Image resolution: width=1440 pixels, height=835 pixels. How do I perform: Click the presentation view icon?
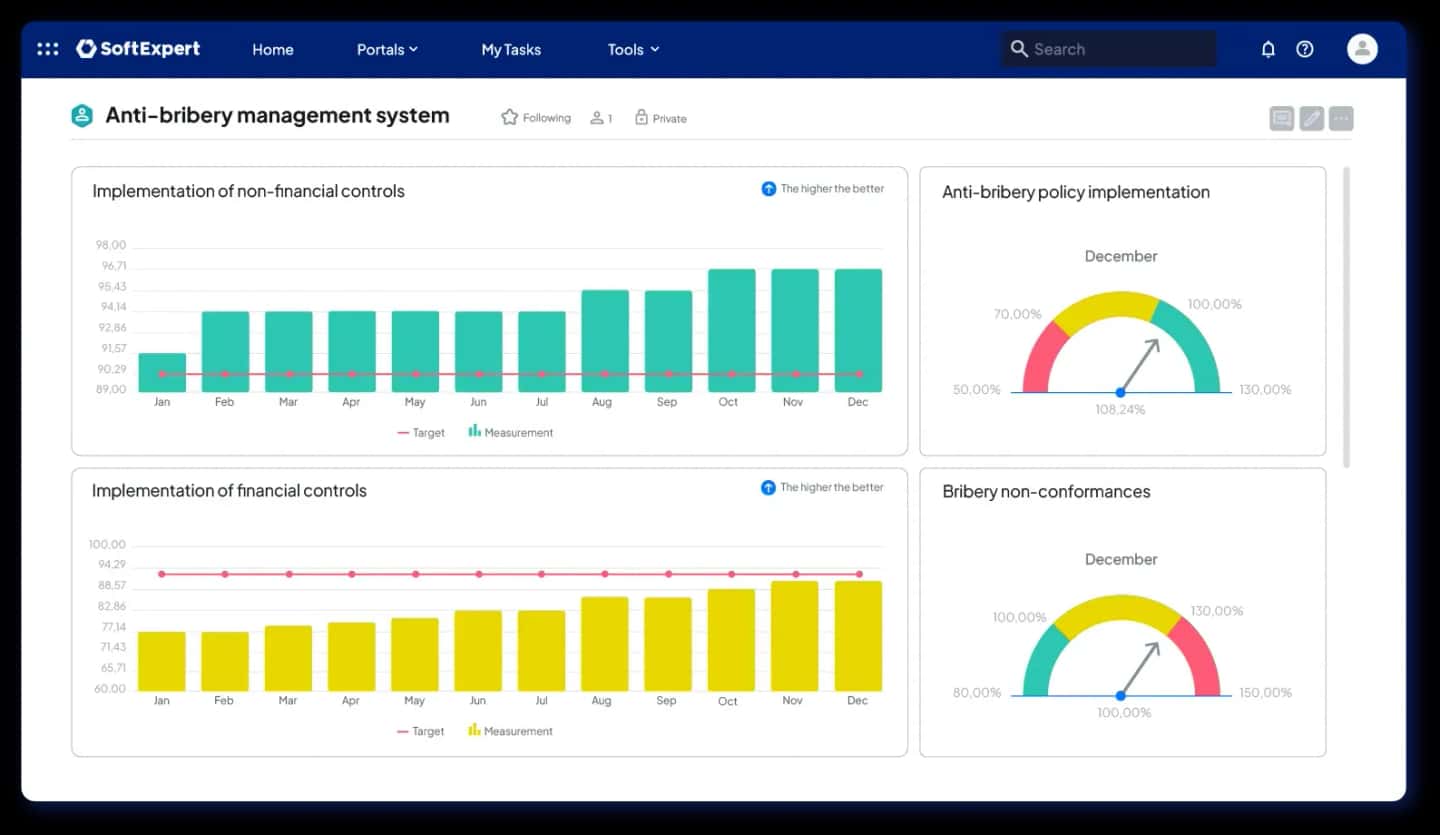click(x=1281, y=119)
